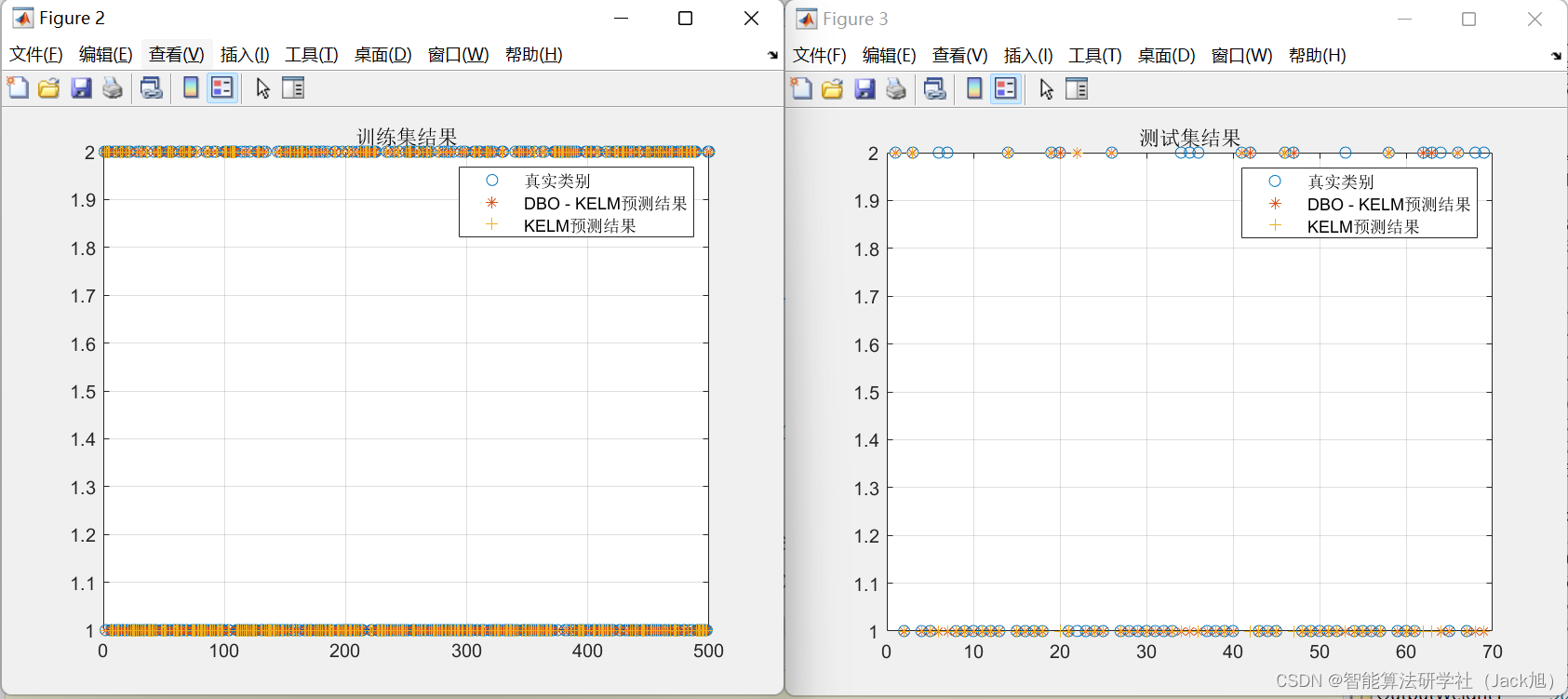
Task: Click the toolbar dock arrow in Figure 3
Action: (x=1556, y=56)
